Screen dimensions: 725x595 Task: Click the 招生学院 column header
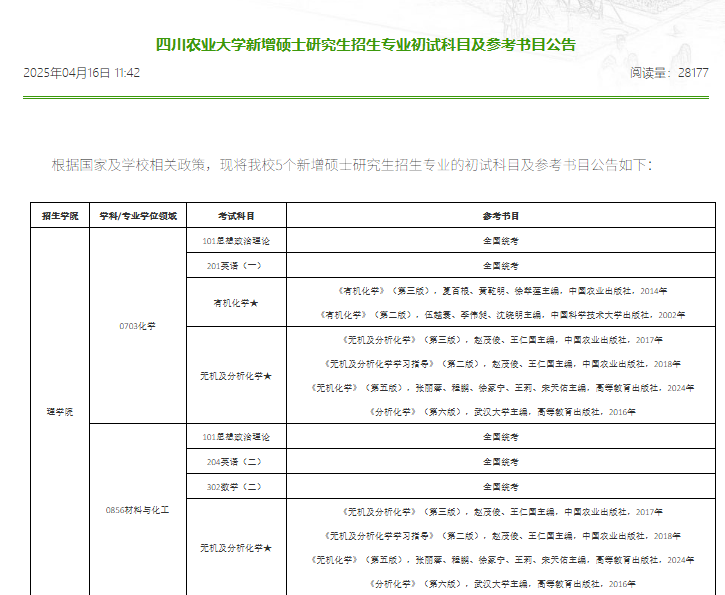tap(60, 216)
